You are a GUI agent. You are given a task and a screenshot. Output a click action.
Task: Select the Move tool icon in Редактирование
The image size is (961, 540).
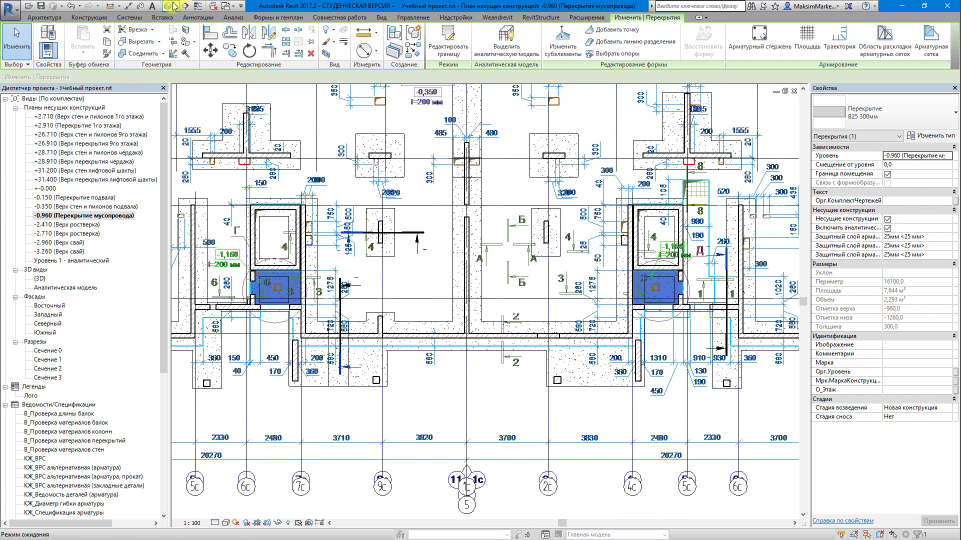click(210, 50)
